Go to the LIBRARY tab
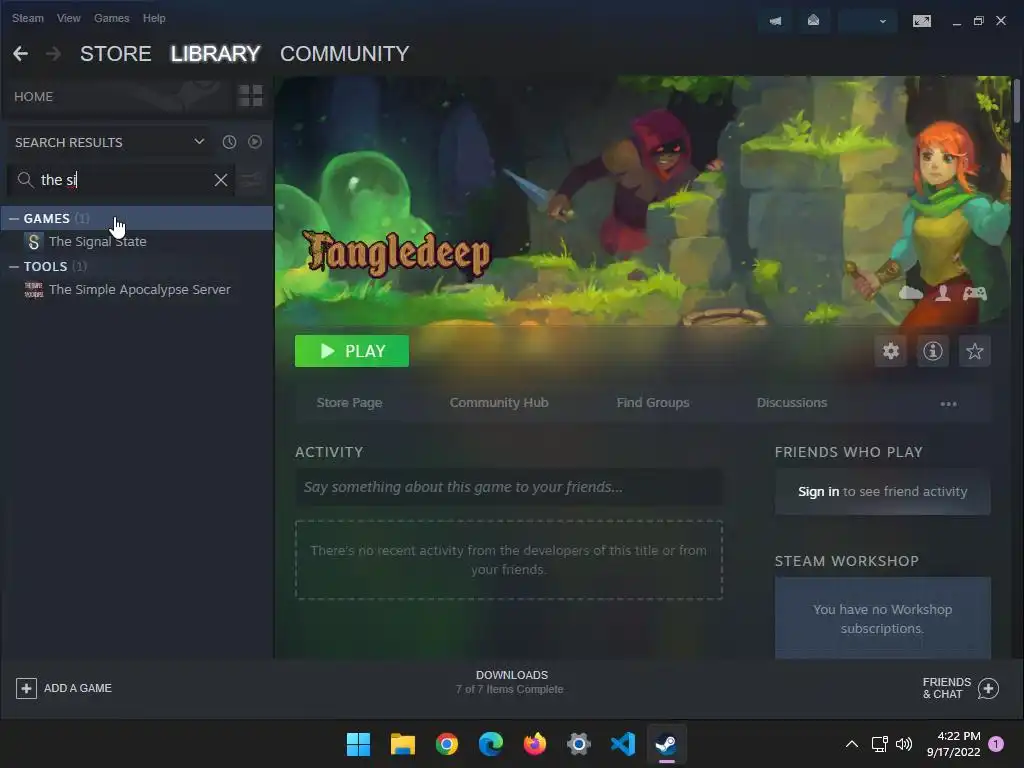1024x768 pixels. [216, 54]
